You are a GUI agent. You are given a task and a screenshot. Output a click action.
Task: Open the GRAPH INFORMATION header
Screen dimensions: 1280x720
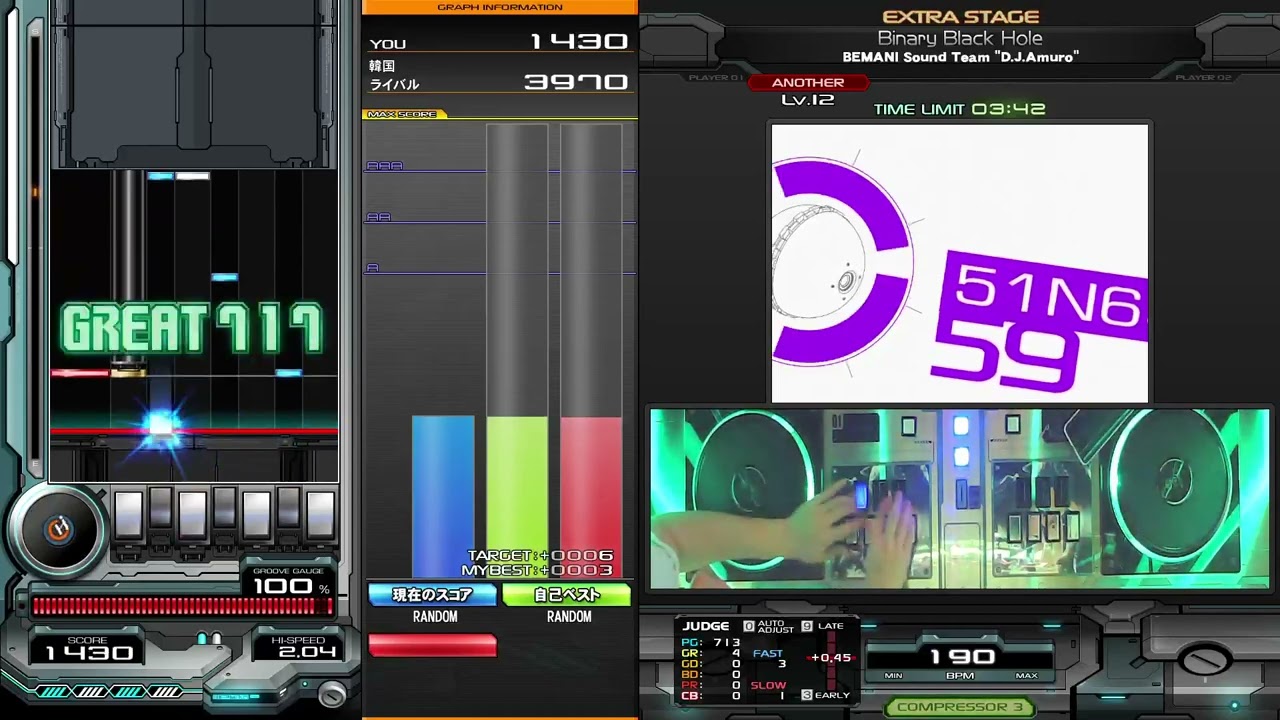click(500, 7)
